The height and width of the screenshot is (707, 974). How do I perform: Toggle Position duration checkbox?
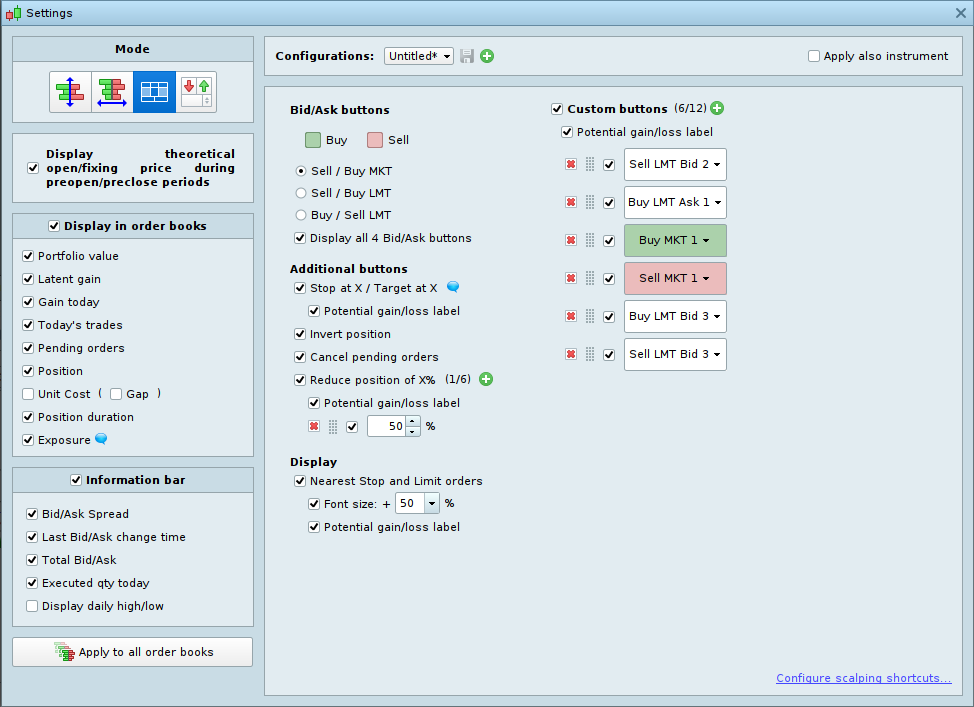[28, 417]
